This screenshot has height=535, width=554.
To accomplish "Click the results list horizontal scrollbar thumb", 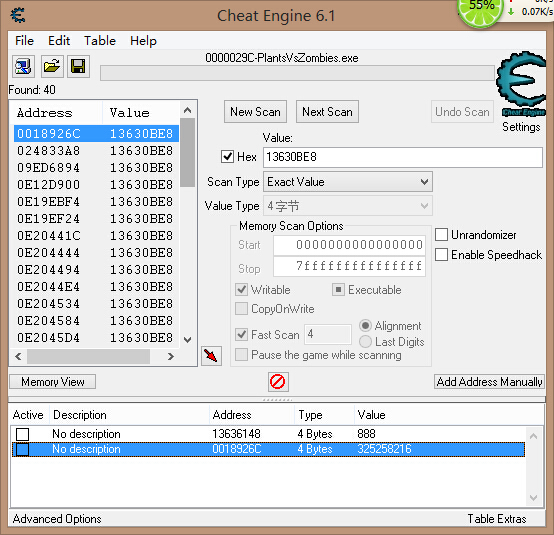I will click(88, 356).
